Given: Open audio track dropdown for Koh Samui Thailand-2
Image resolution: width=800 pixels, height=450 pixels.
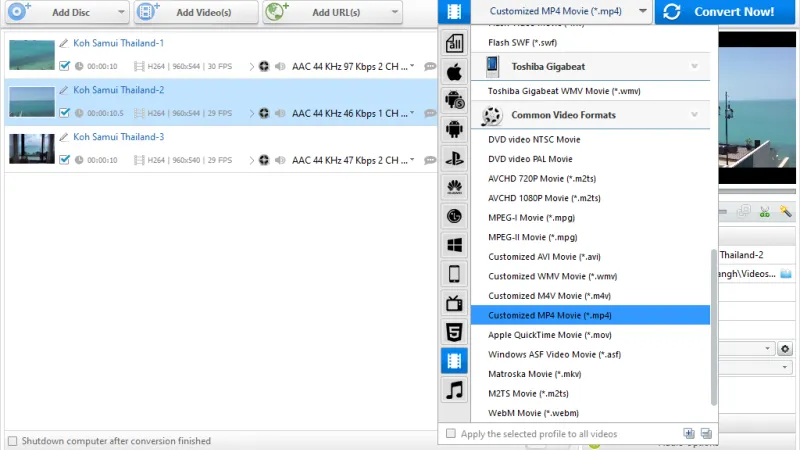Looking at the screenshot, I should pyautogui.click(x=412, y=113).
